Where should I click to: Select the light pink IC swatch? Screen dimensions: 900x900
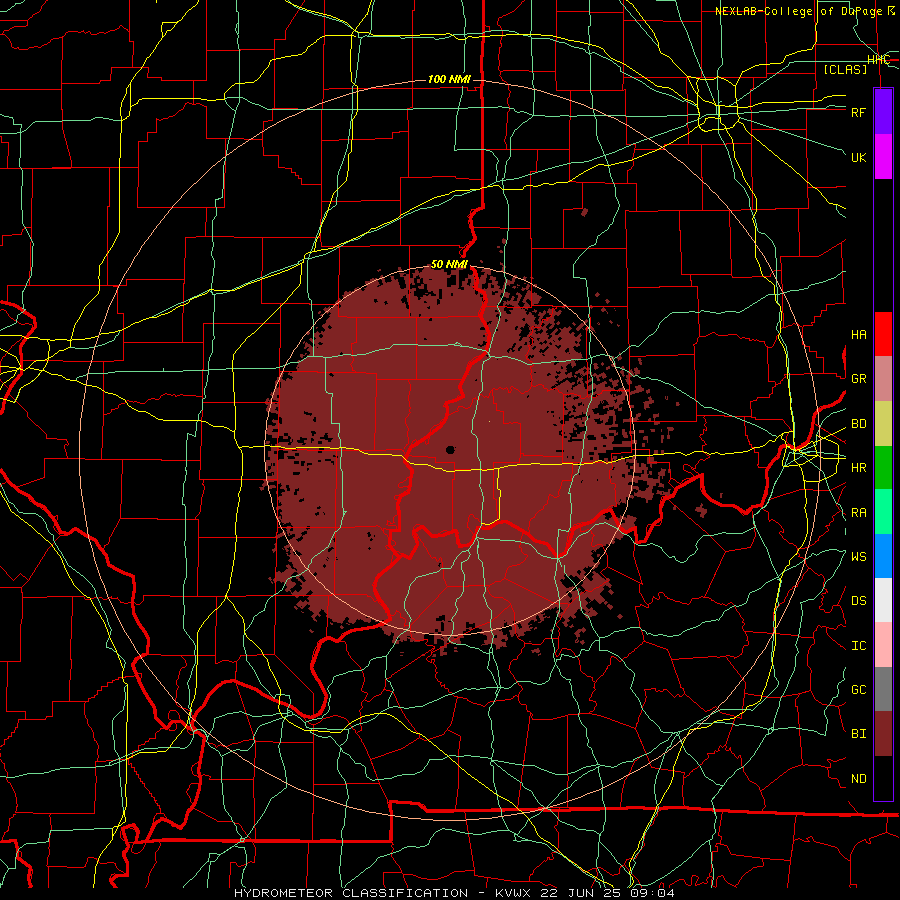883,645
